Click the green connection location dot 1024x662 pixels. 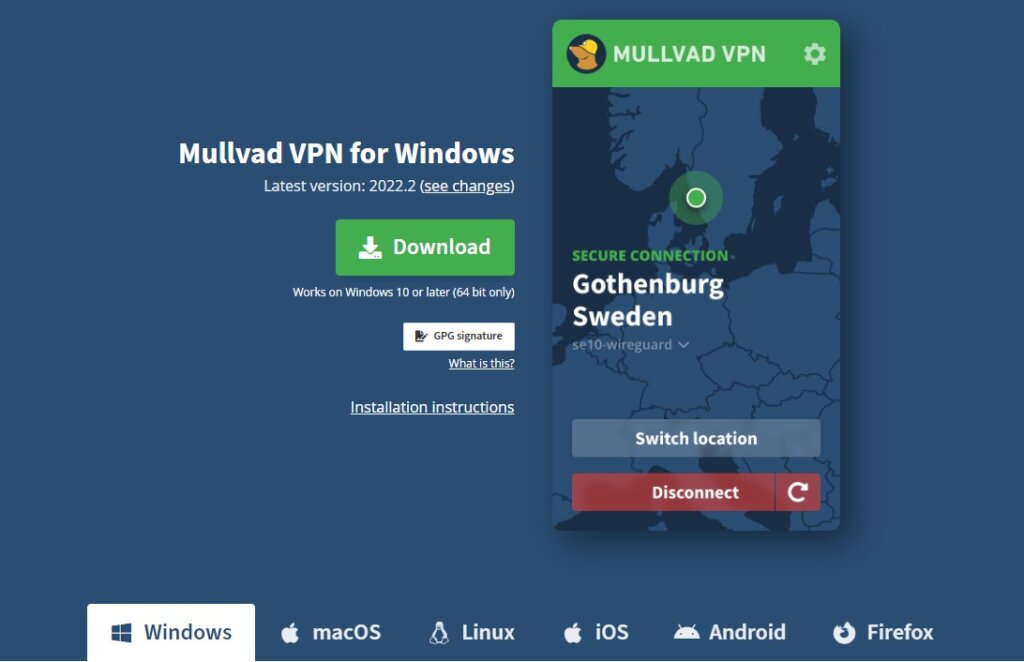coord(696,198)
